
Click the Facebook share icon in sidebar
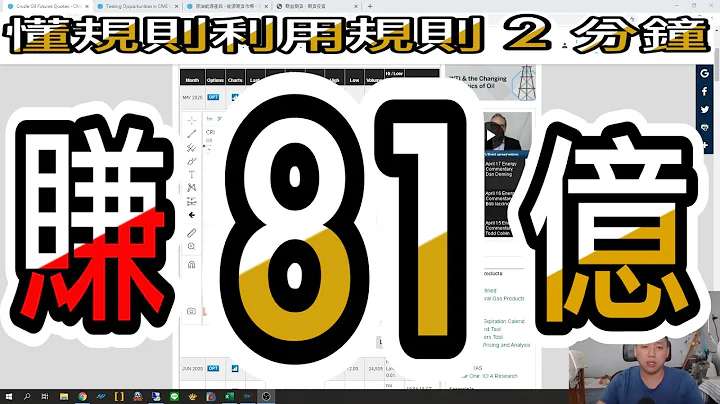[x=705, y=91]
